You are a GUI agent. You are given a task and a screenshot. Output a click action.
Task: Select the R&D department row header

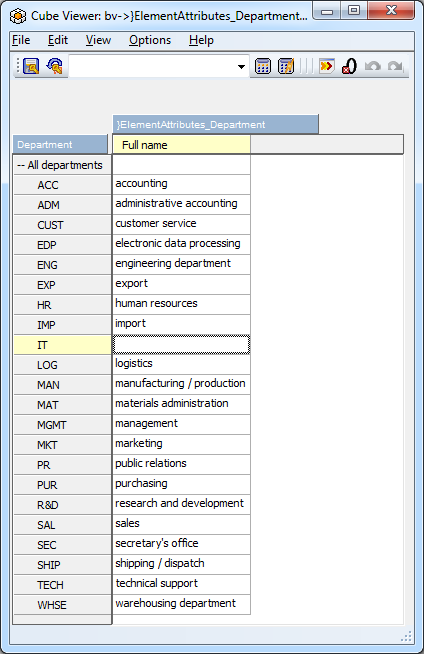click(x=62, y=505)
